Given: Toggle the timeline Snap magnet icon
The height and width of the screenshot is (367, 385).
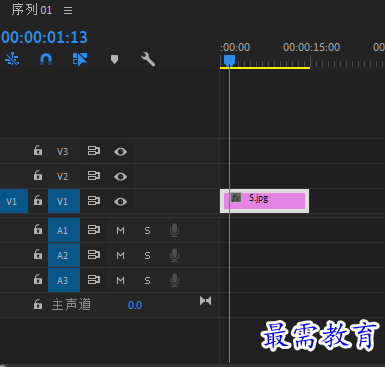Looking at the screenshot, I should [x=46, y=59].
